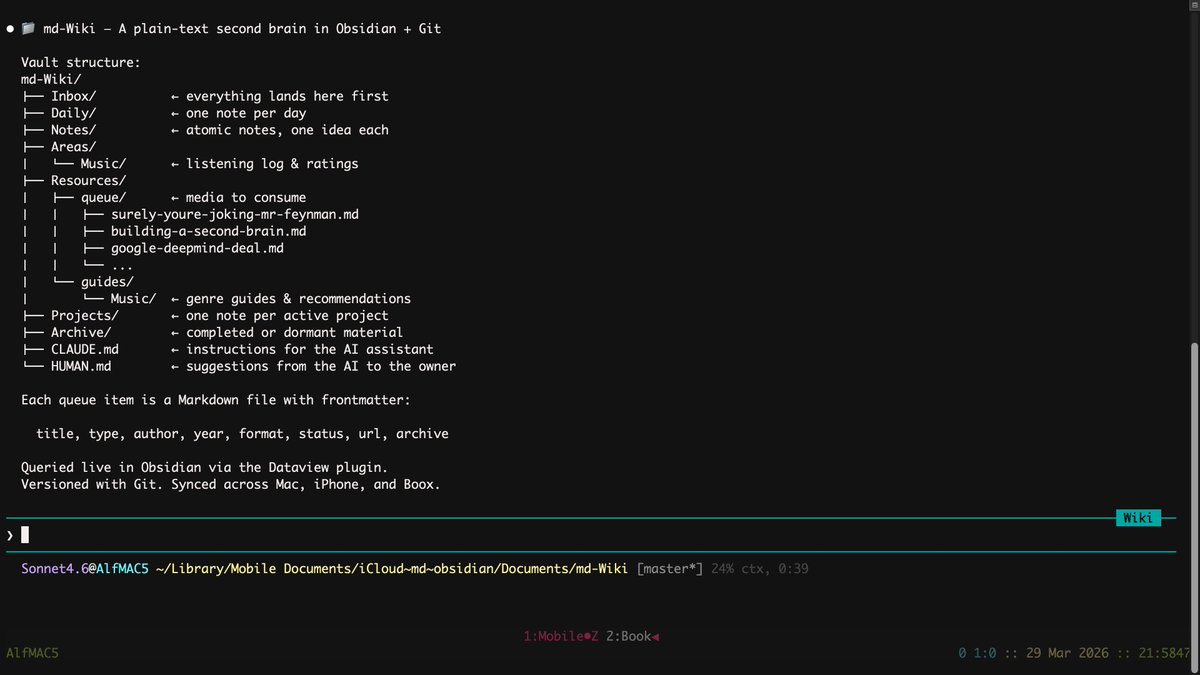Click the frontmatter fields line starting with title
This screenshot has width=1200, height=675.
(x=242, y=434)
